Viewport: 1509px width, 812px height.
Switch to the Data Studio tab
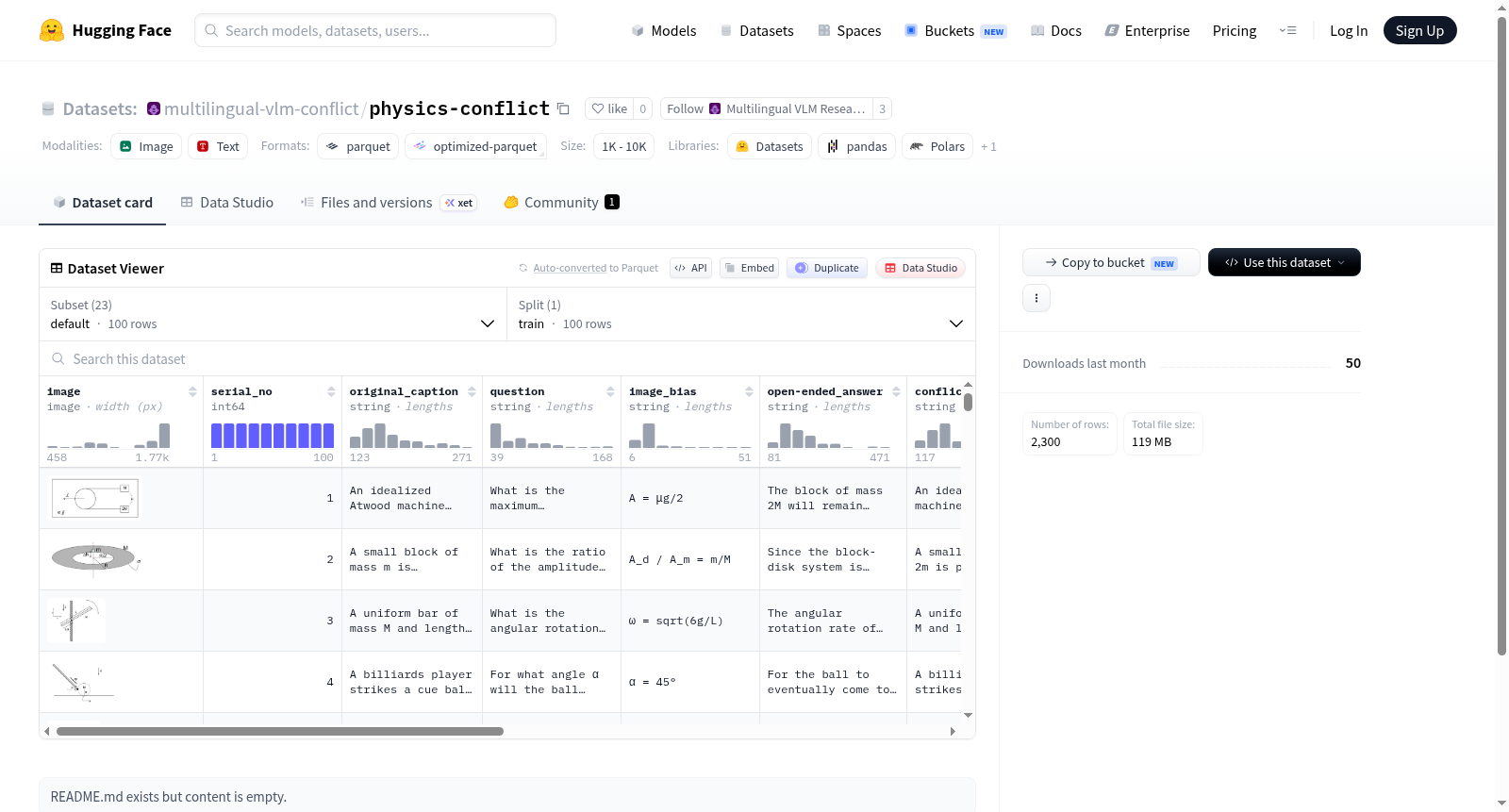point(227,203)
